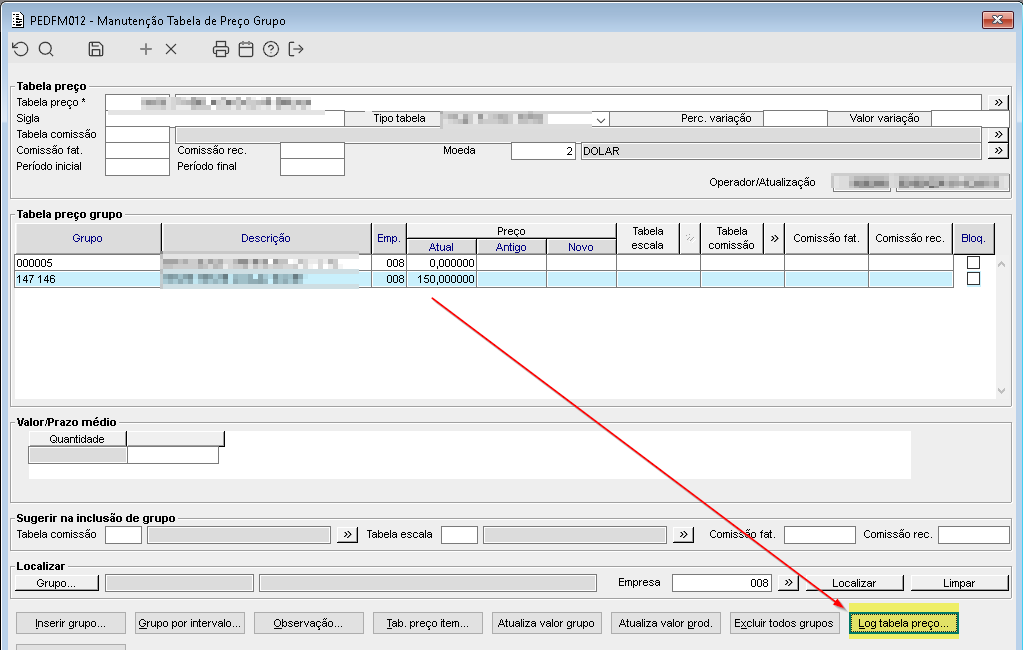The image size is (1023, 650).
Task: Click the Grupo... button in Localizar
Action: click(56, 583)
